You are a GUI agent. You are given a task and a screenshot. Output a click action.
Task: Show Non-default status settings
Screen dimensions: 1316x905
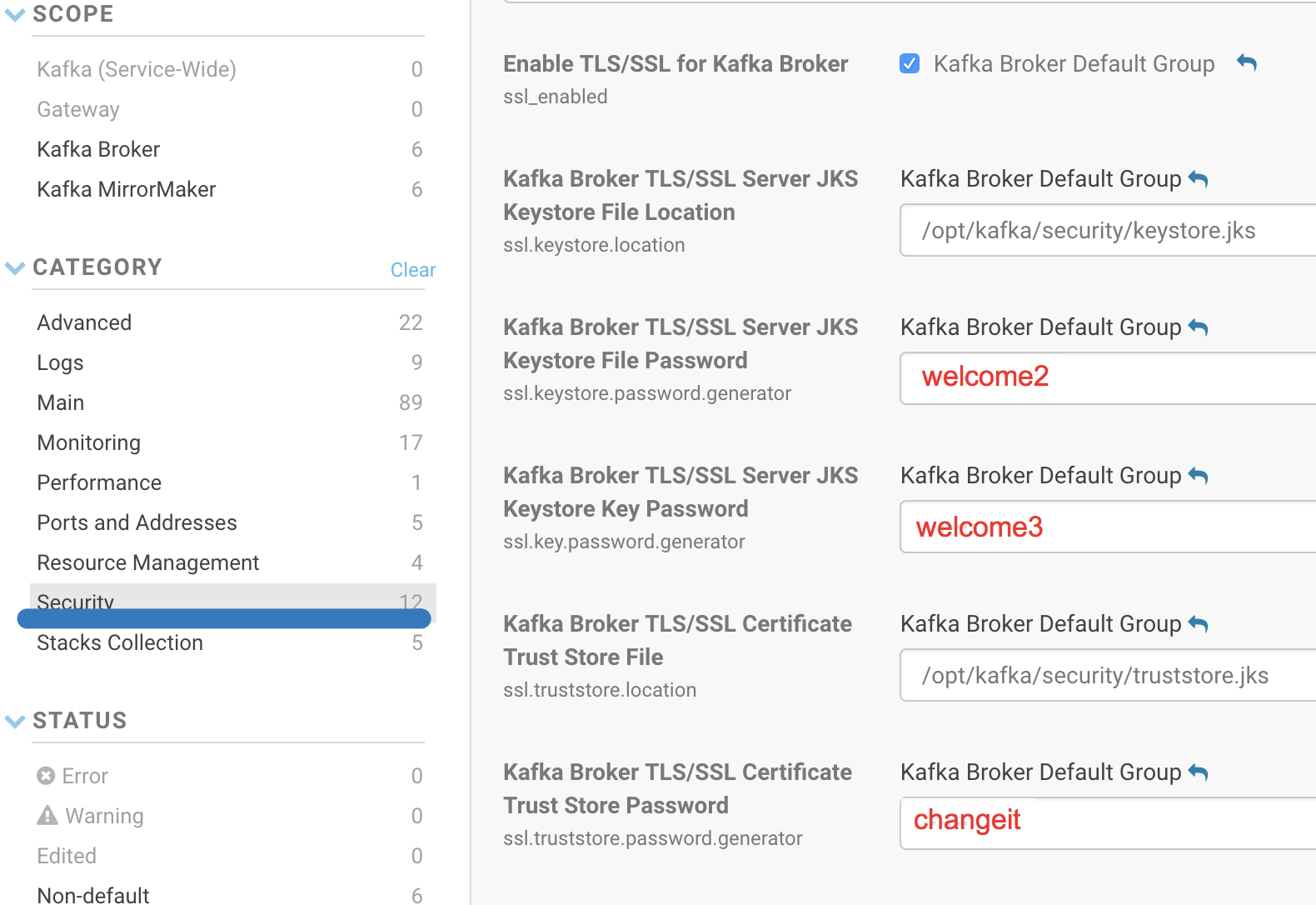93,895
